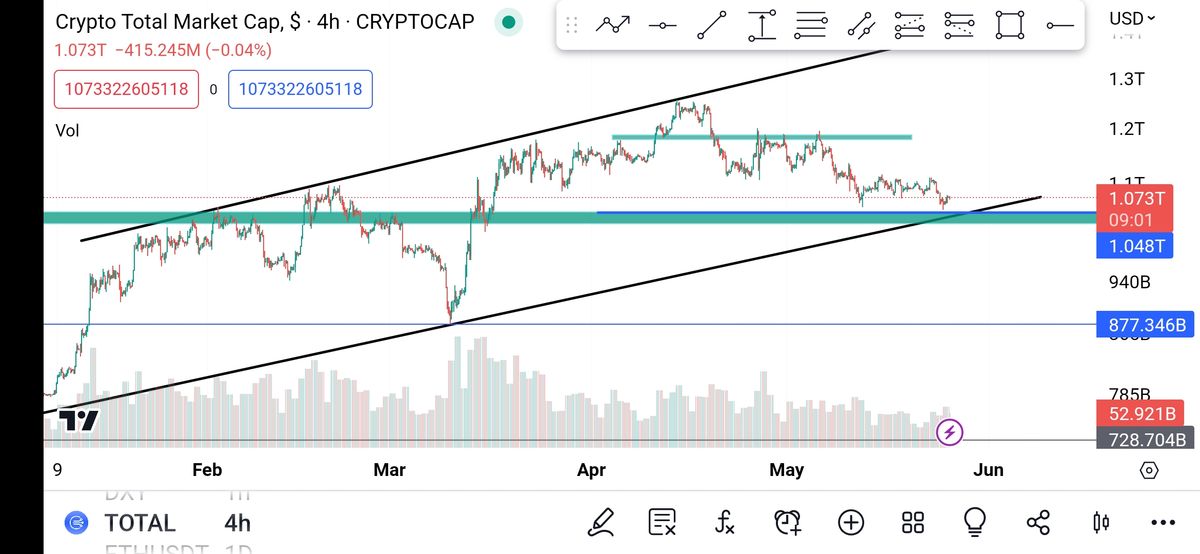Add a new price alert
This screenshot has height=554, width=1200.
tap(788, 522)
